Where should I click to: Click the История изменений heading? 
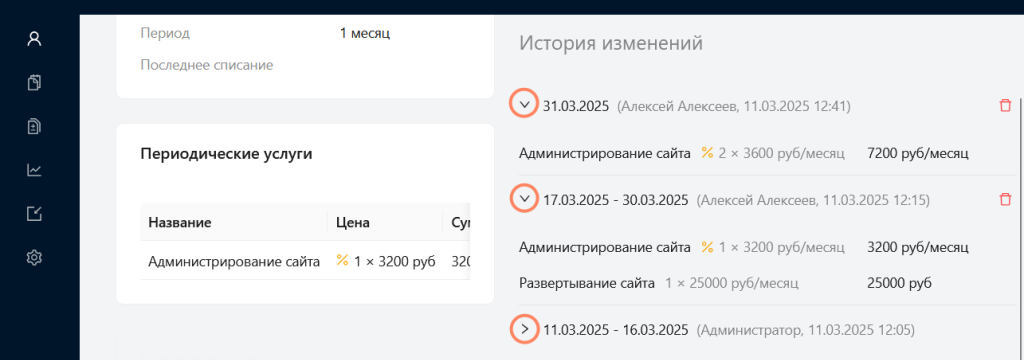(x=611, y=44)
